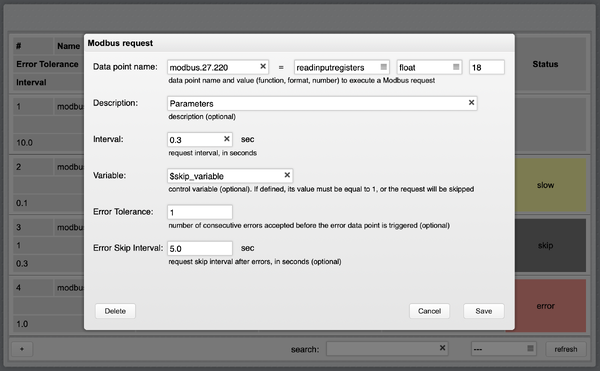Click row number 4 in table

[x=18, y=288]
